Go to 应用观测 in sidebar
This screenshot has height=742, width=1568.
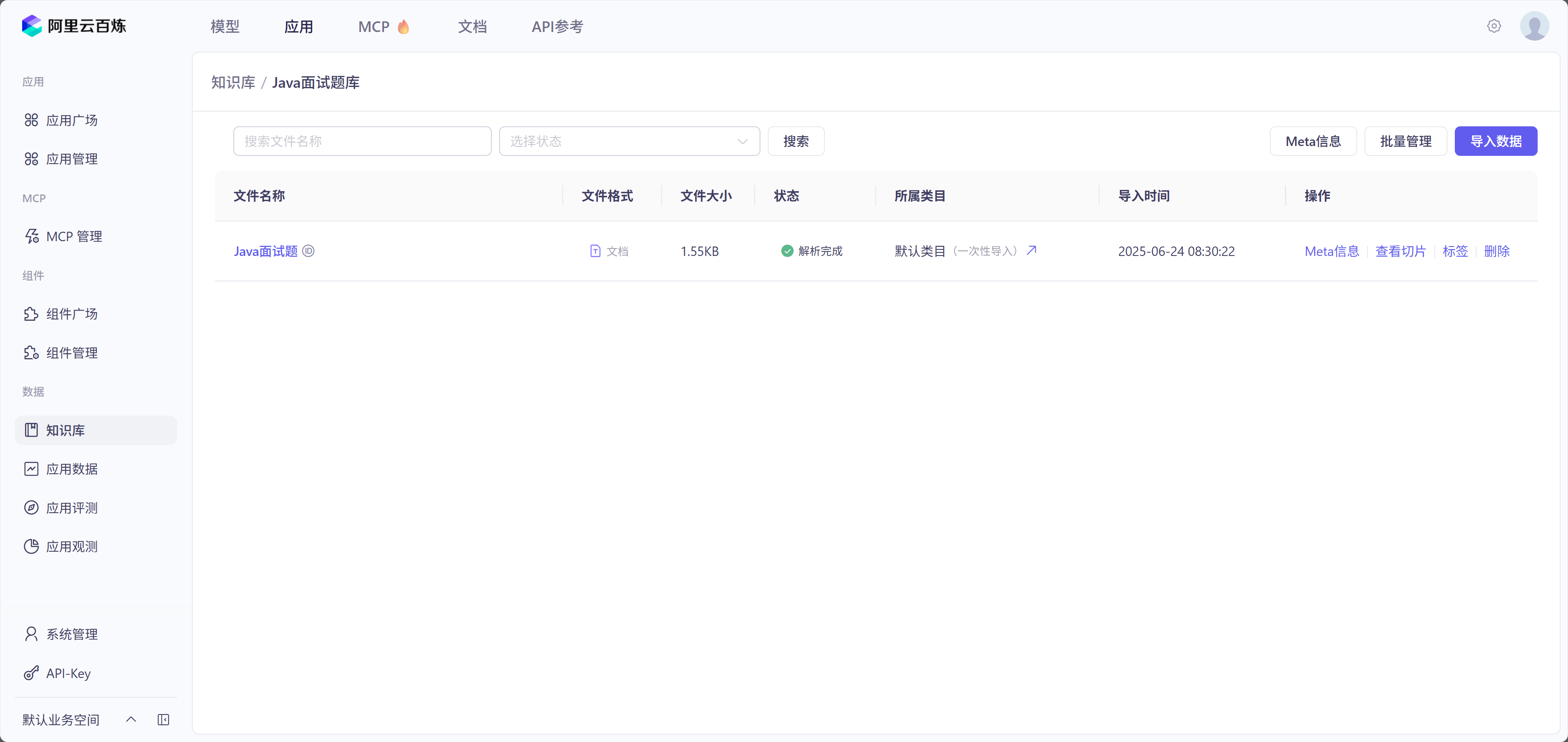click(72, 547)
